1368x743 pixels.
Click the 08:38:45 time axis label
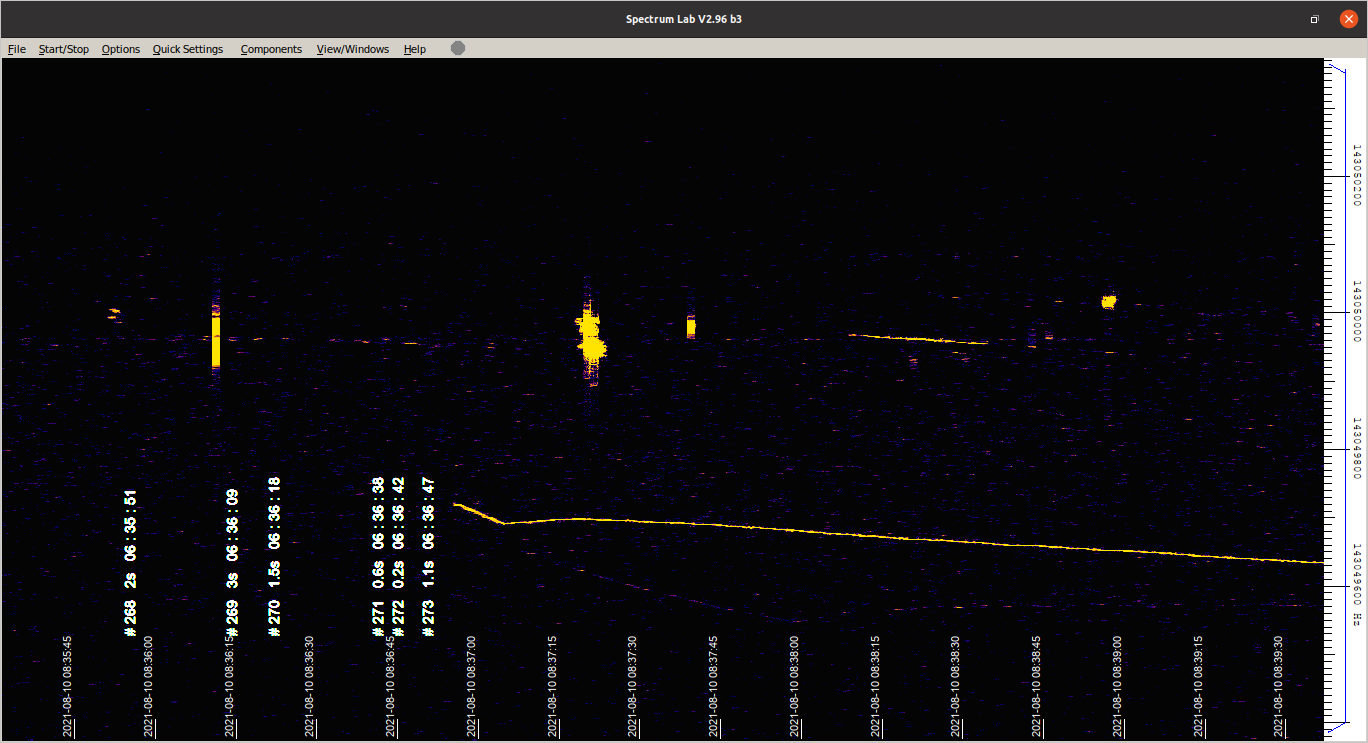1037,686
